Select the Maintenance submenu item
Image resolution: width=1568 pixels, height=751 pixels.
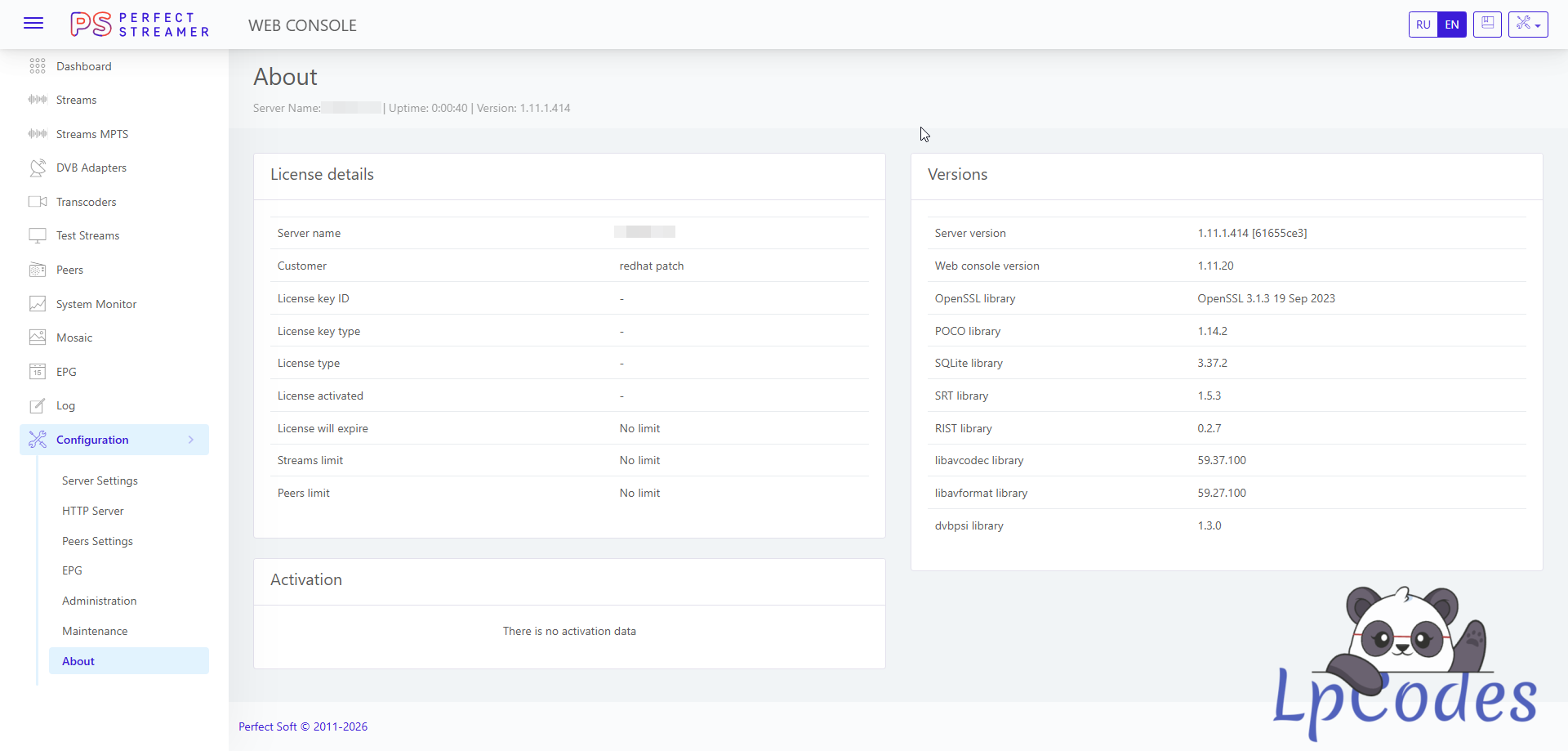(x=95, y=631)
